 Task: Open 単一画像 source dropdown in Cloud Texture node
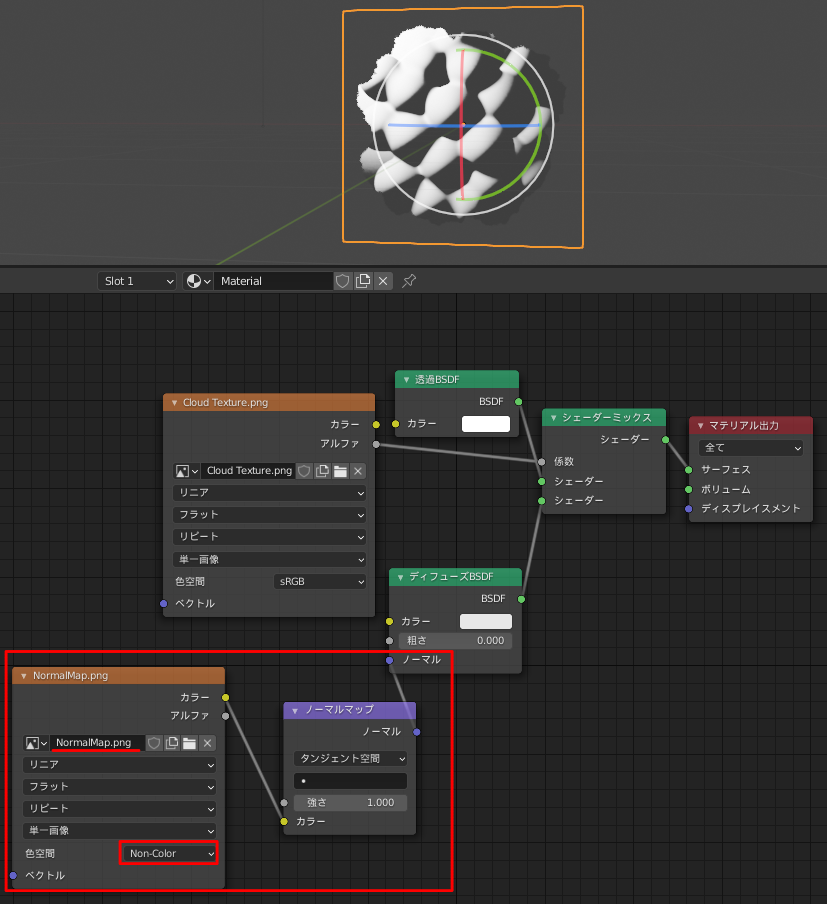point(269,559)
